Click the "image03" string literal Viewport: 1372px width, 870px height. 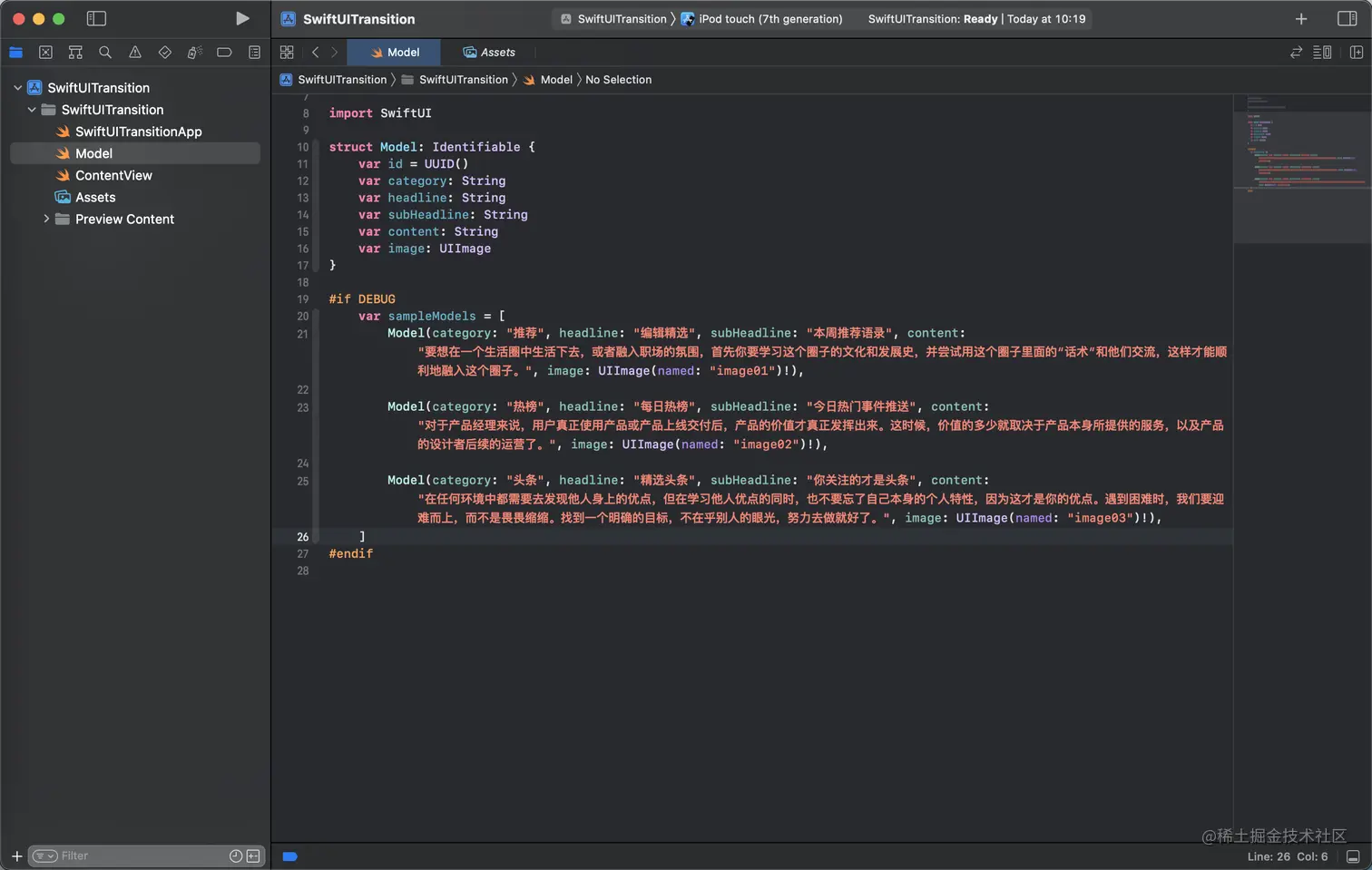(1100, 518)
